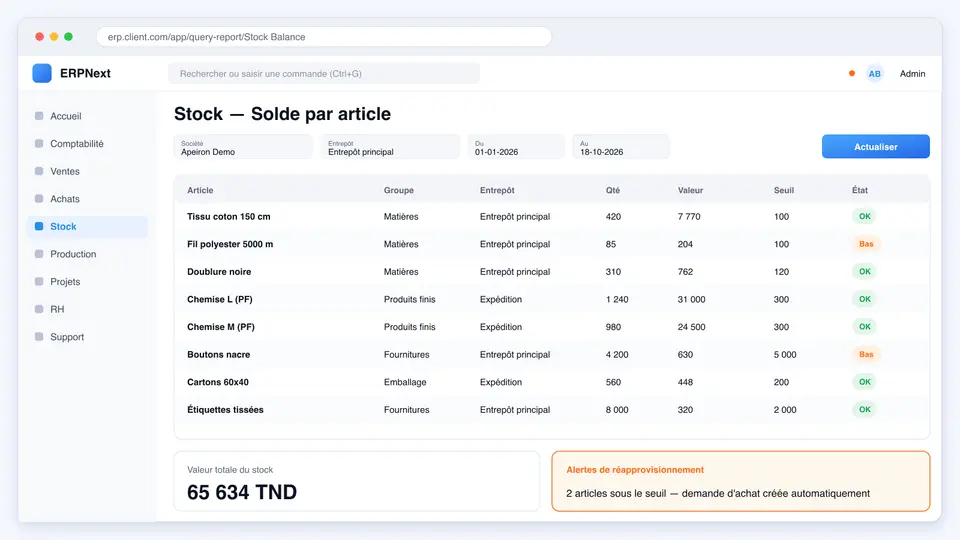
Task: Open the Production module
Action: 88,254
